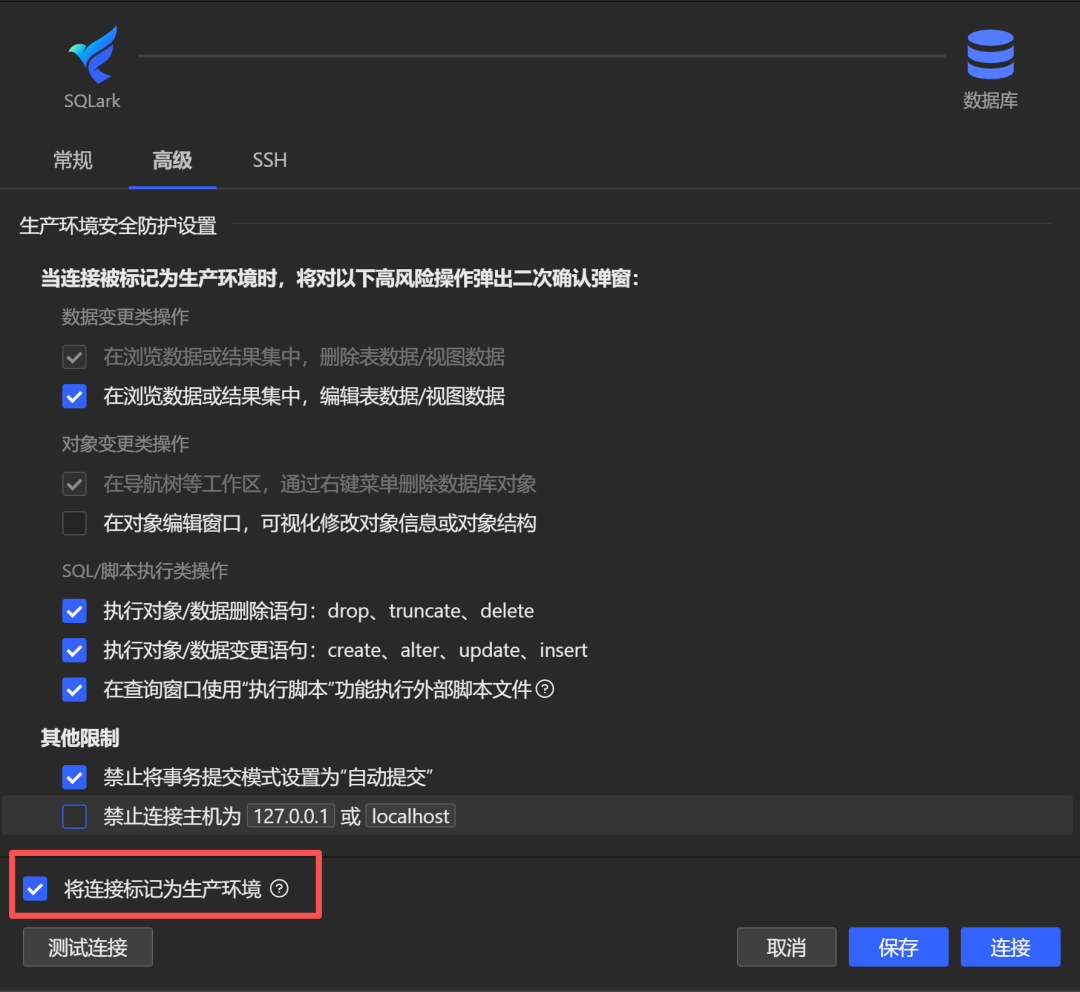Uncheck 禁止将事务提交模式设置为自动提交 checkbox

74,778
